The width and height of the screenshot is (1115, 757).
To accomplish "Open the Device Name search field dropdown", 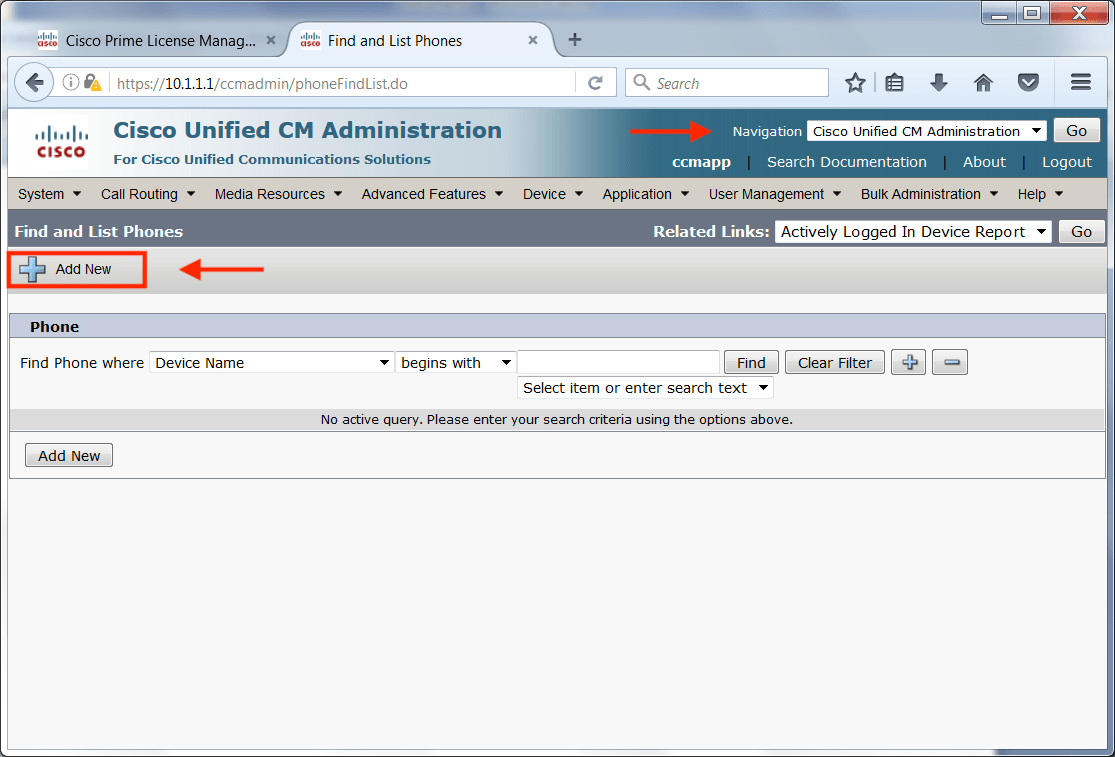I will [272, 363].
